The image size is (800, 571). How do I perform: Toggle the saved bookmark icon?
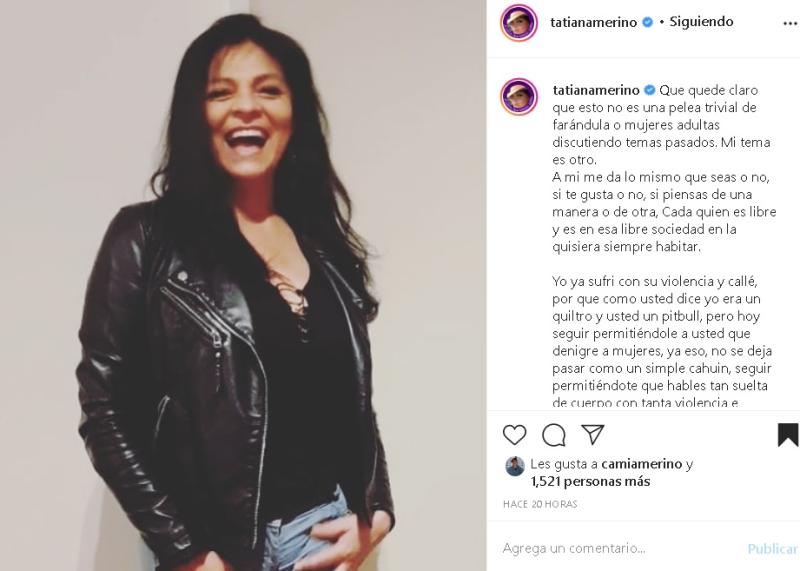click(x=788, y=434)
